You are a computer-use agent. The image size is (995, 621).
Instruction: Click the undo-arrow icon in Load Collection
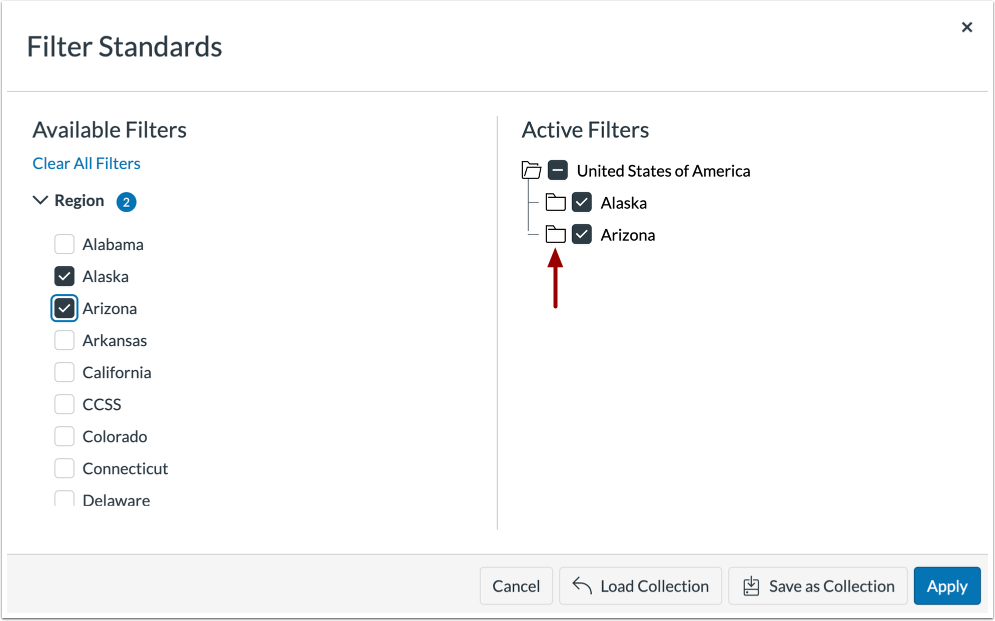[x=582, y=586]
